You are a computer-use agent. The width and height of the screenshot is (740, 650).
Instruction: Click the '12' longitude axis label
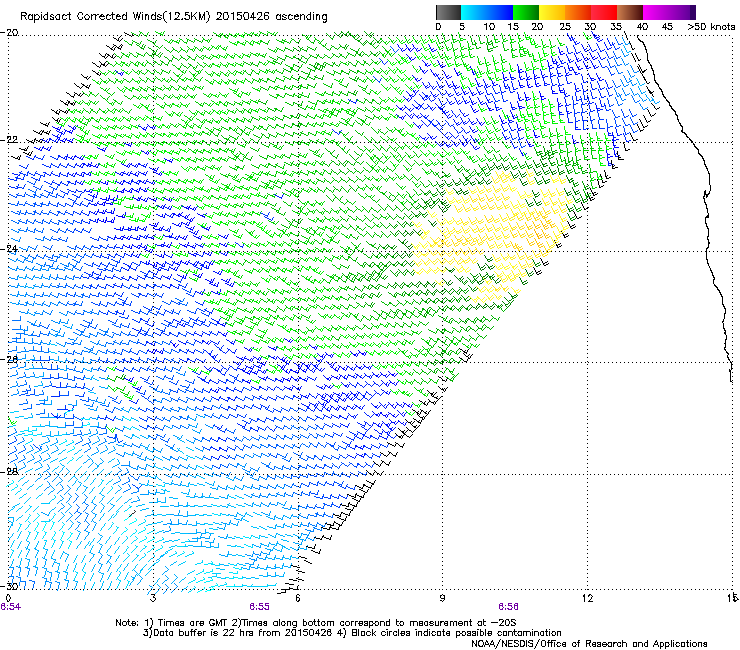(587, 598)
